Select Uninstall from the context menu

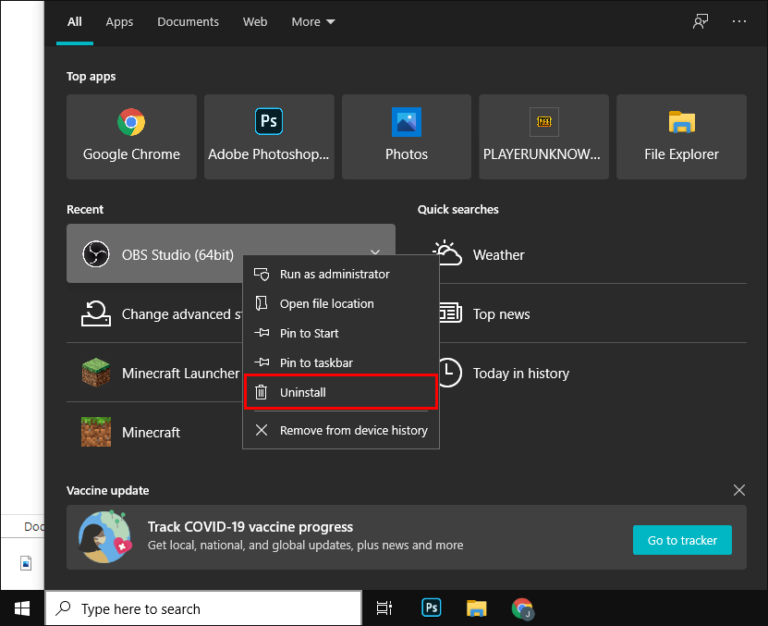pyautogui.click(x=341, y=392)
